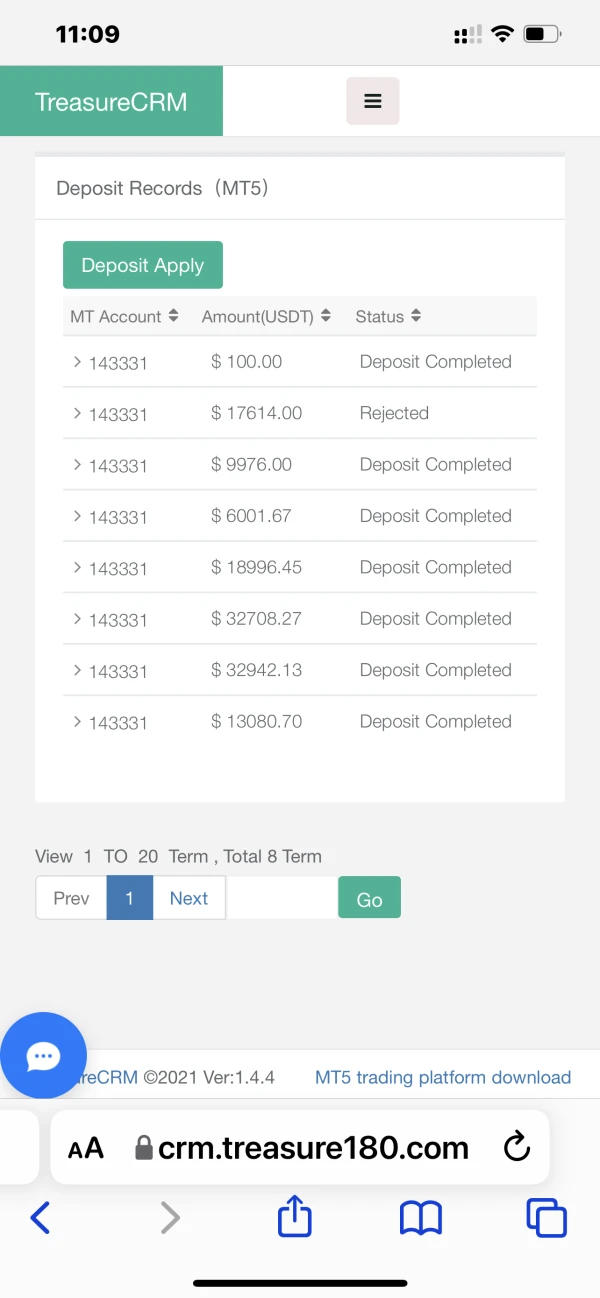Go back with Safari back arrow
The image size is (600, 1298).
[x=41, y=1217]
